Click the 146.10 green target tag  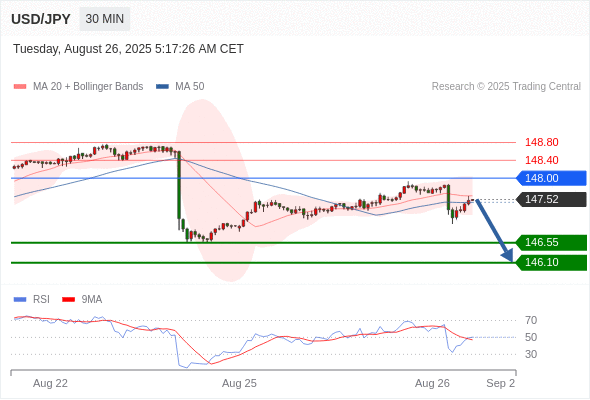pyautogui.click(x=551, y=262)
